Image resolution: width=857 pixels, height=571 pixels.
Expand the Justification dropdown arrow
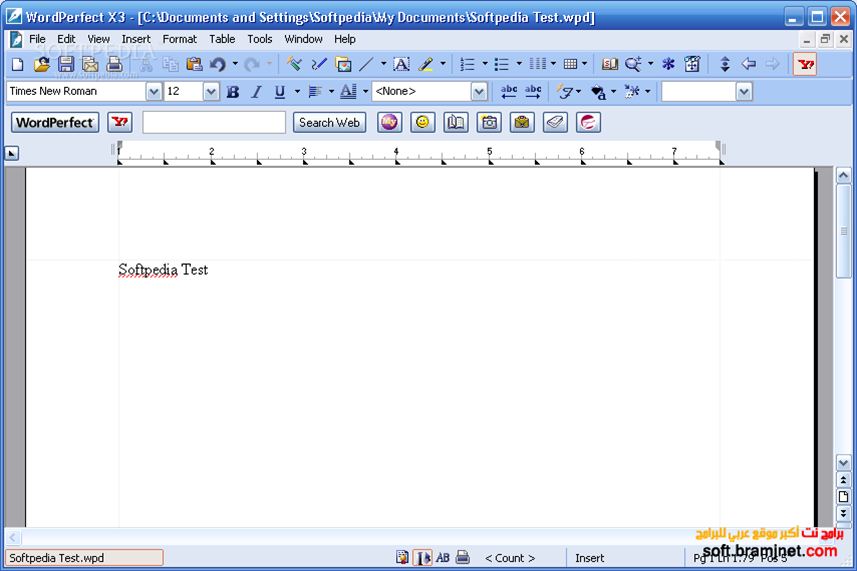click(331, 91)
